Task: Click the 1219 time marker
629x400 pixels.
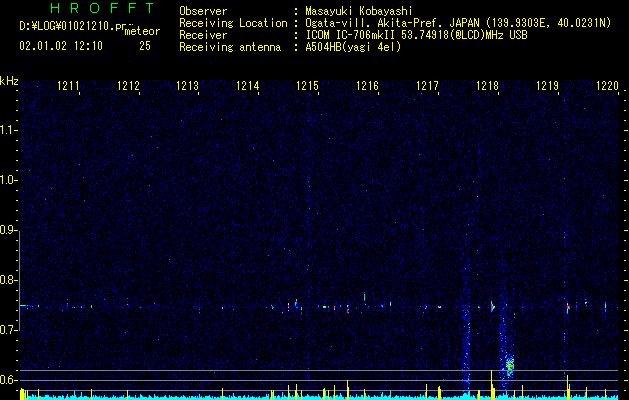Action: (548, 85)
